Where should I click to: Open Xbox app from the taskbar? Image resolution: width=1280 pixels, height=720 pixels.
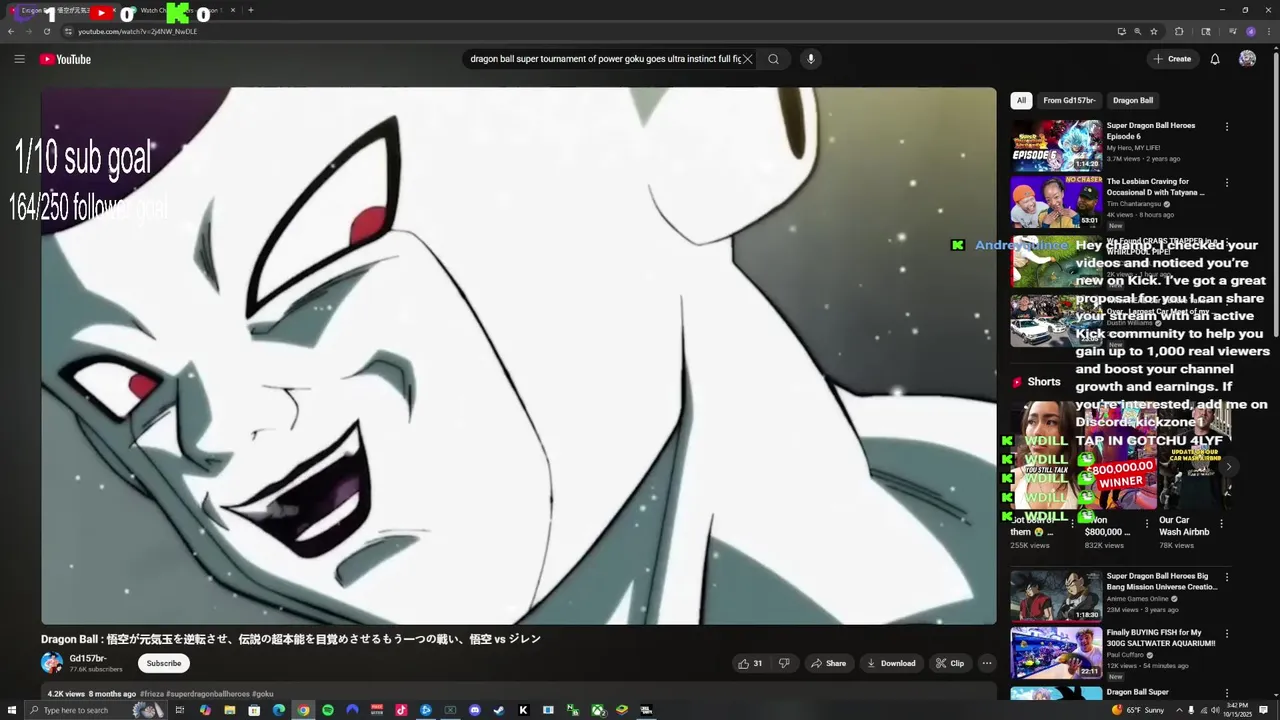coord(597,710)
